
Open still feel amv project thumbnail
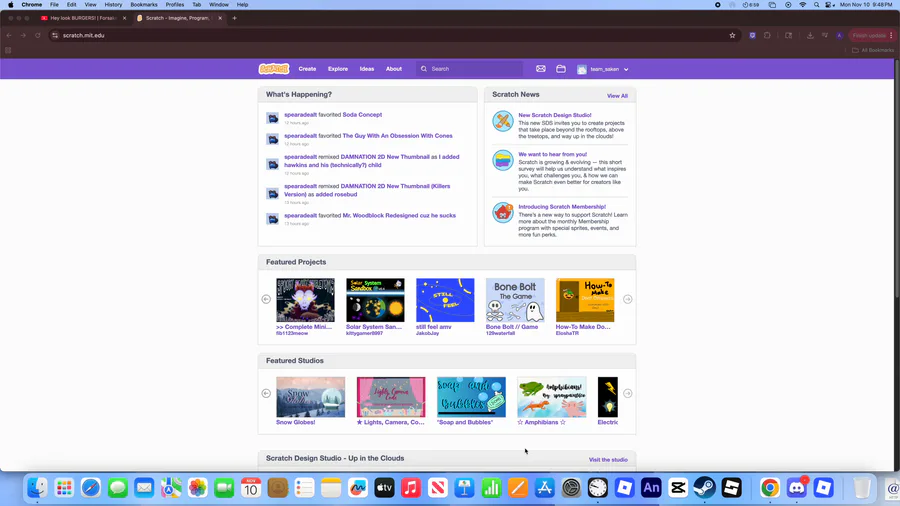click(445, 300)
